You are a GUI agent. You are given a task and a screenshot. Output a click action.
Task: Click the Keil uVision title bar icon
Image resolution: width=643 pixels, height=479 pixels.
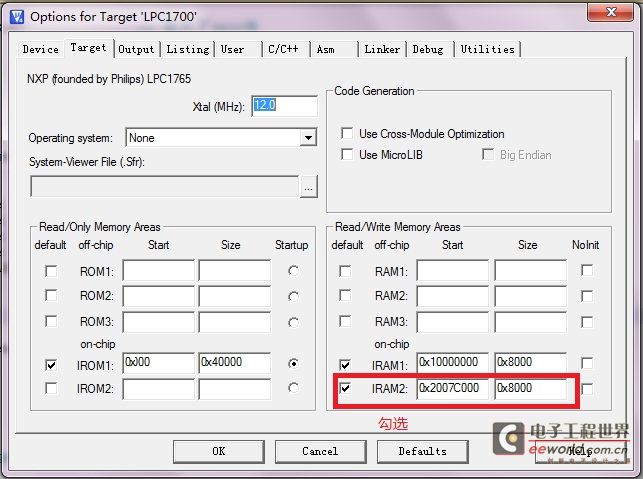16,17
